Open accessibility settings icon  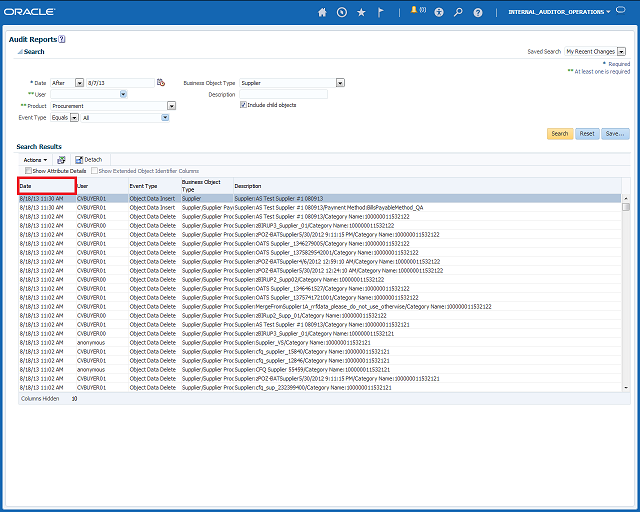point(439,13)
